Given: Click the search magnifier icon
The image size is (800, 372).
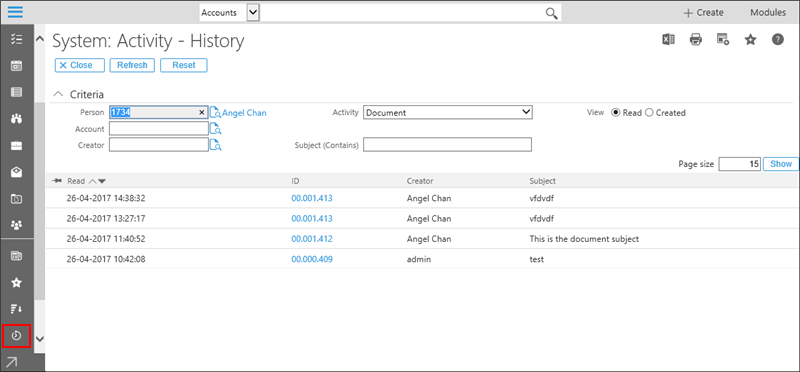Looking at the screenshot, I should 551,13.
